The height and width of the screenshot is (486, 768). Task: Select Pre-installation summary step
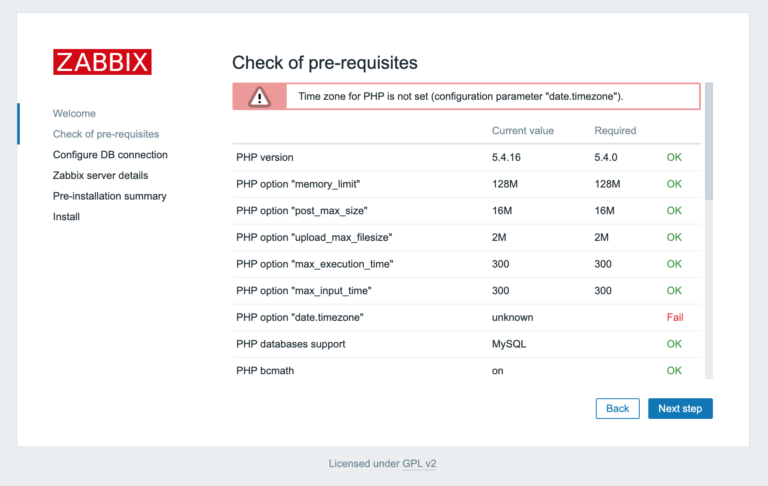coord(109,196)
